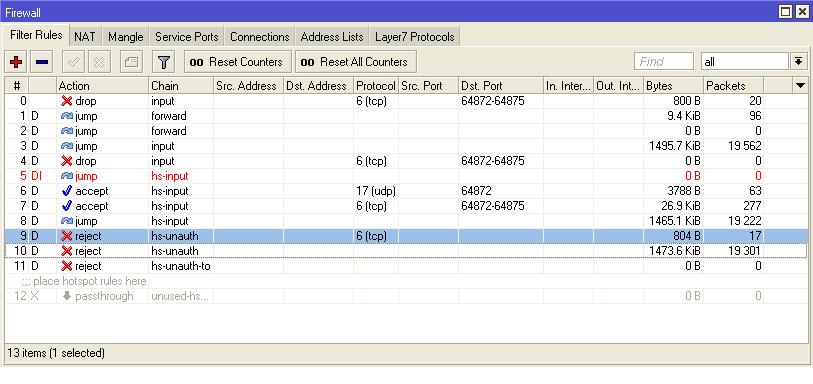The width and height of the screenshot is (813, 384).
Task: Click the jump icon in rule 1
Action: point(66,116)
